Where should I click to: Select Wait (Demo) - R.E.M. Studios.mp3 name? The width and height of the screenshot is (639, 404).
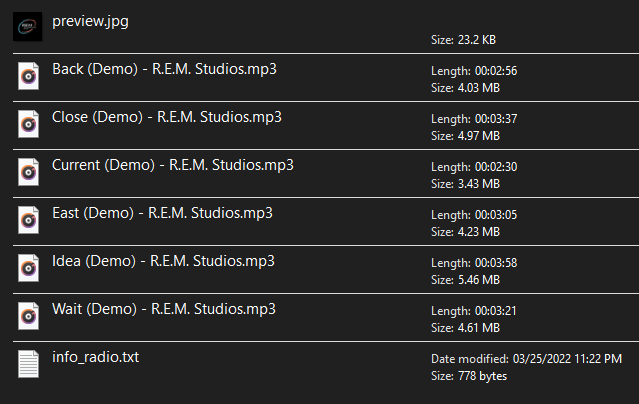[x=163, y=309]
